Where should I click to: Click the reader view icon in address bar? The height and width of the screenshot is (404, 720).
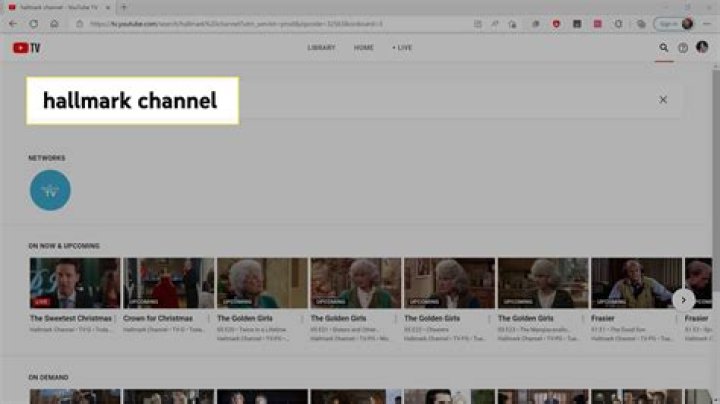point(478,24)
